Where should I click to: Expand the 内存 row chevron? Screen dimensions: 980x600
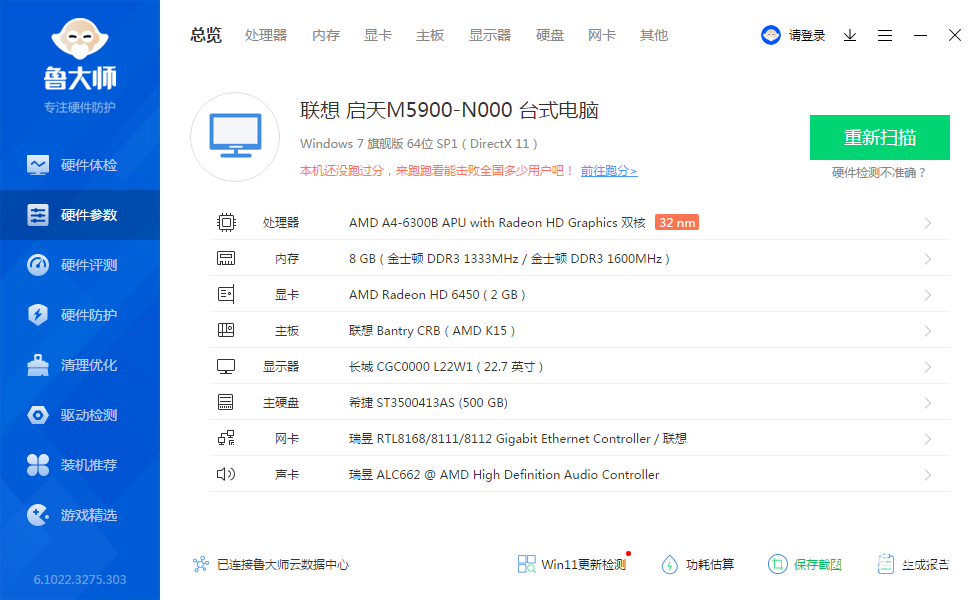click(928, 259)
